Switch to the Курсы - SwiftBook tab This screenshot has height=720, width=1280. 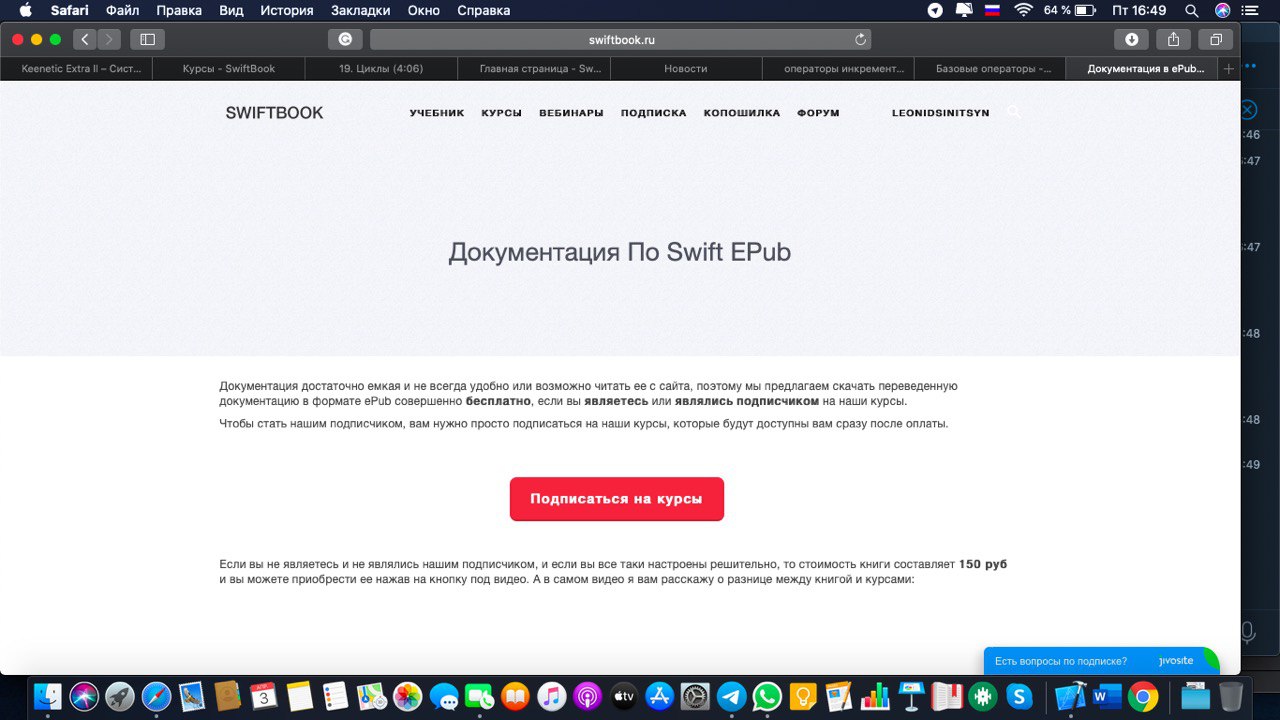[x=229, y=69]
